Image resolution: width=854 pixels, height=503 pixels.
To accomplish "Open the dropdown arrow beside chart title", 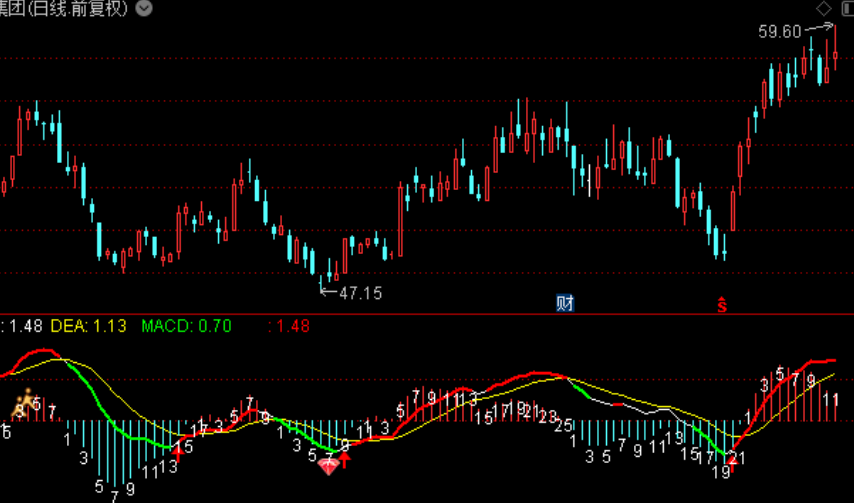I will pyautogui.click(x=144, y=9).
